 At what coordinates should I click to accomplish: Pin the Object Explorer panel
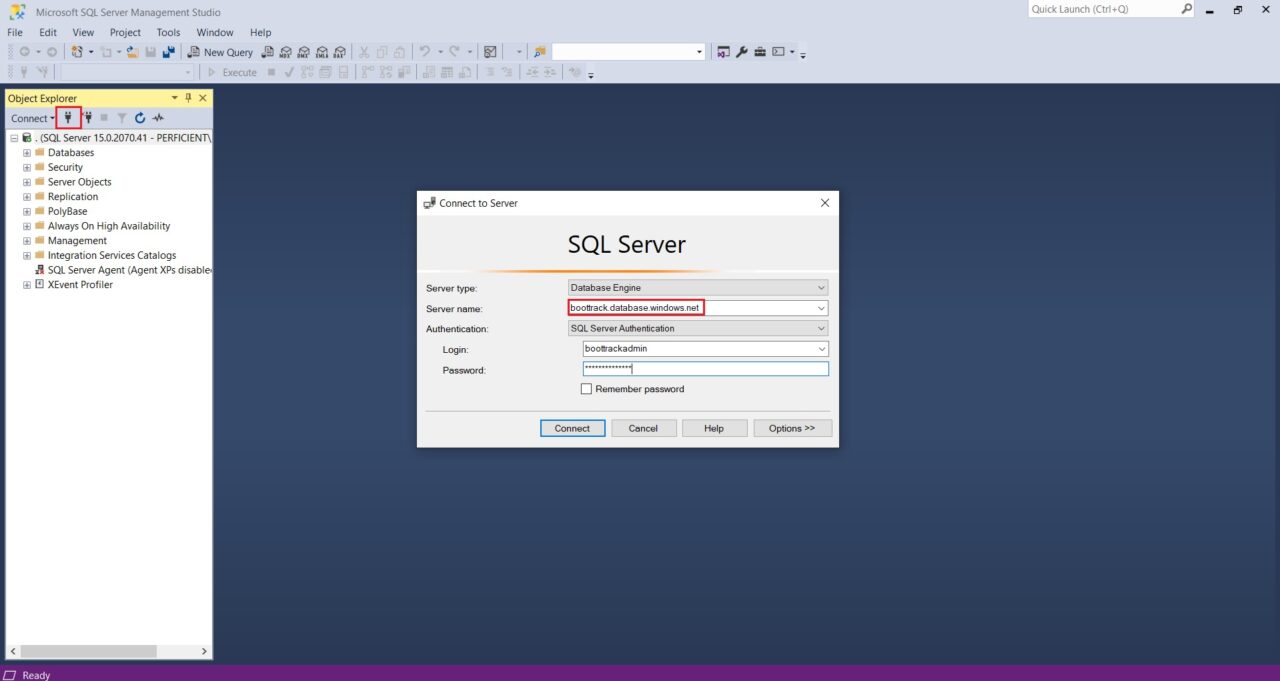click(x=188, y=98)
